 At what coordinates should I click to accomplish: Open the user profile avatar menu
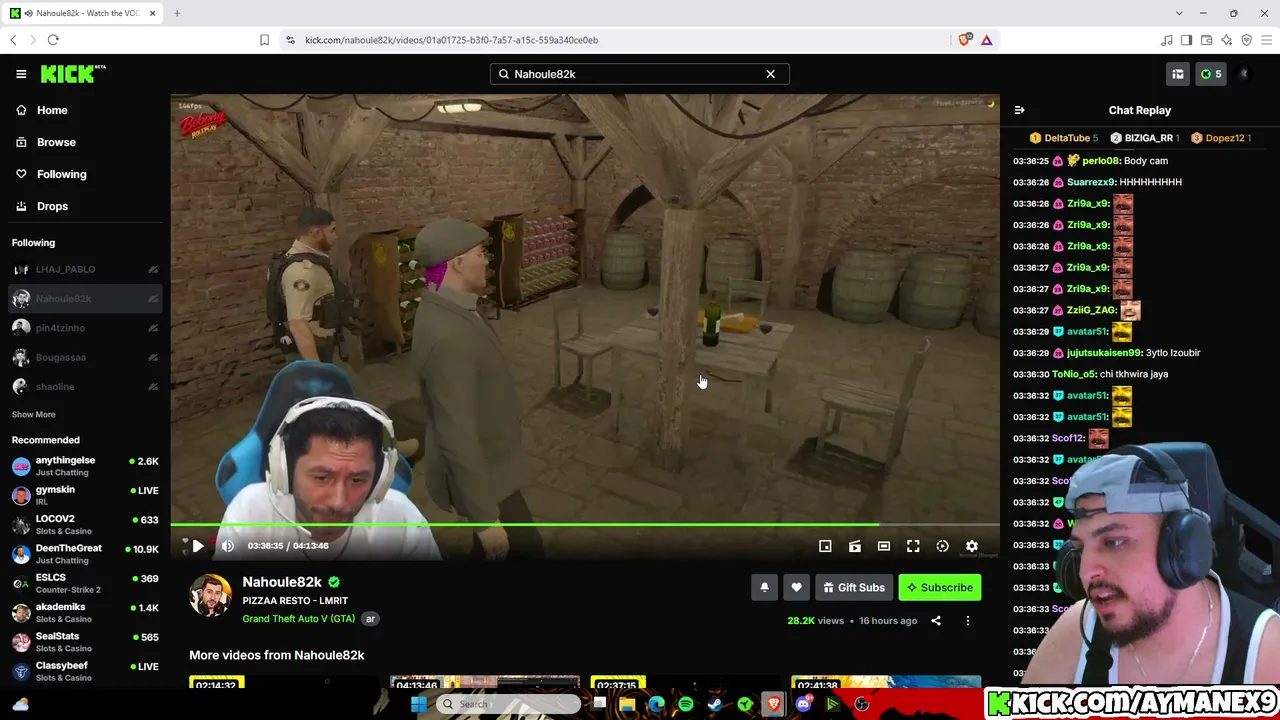coord(1244,74)
